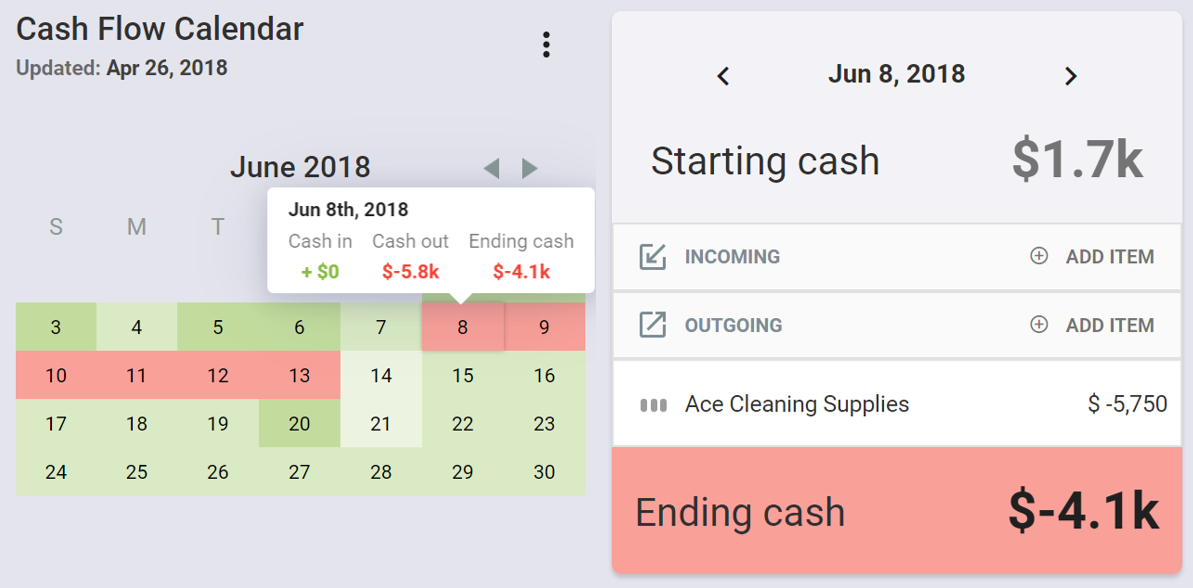
Task: Click plus icon next to Incoming ADD ITEM
Action: 1039,257
